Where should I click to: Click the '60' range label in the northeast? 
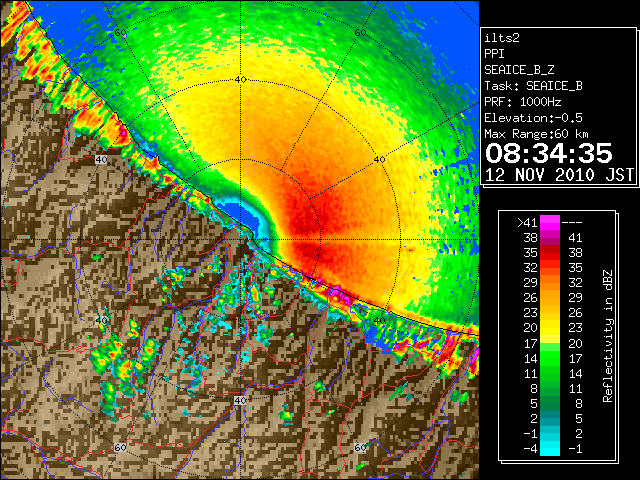360,33
